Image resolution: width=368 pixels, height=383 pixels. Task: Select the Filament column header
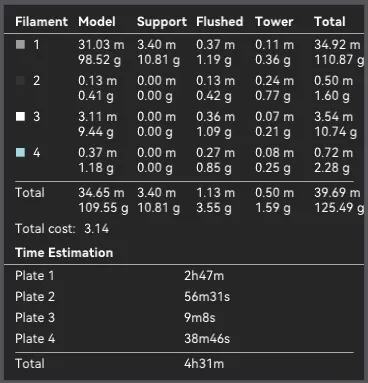[x=41, y=22]
